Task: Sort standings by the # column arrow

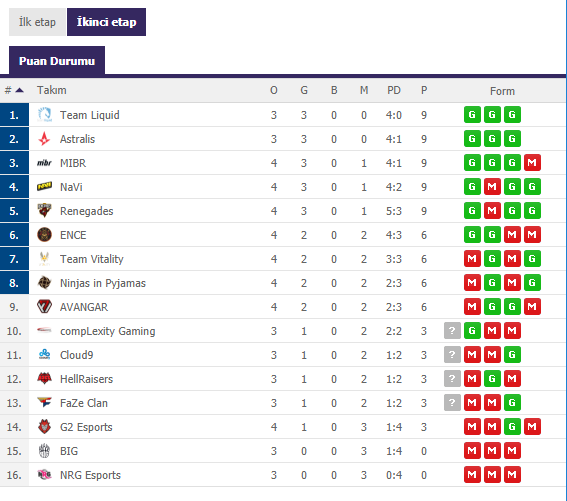Action: [x=20, y=90]
